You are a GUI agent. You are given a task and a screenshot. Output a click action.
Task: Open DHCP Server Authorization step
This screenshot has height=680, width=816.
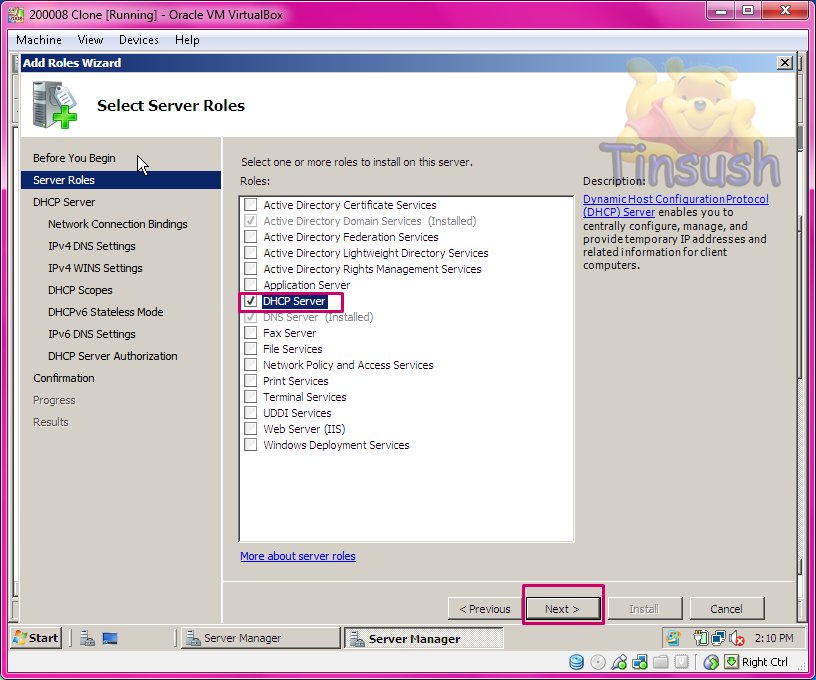[x=113, y=356]
